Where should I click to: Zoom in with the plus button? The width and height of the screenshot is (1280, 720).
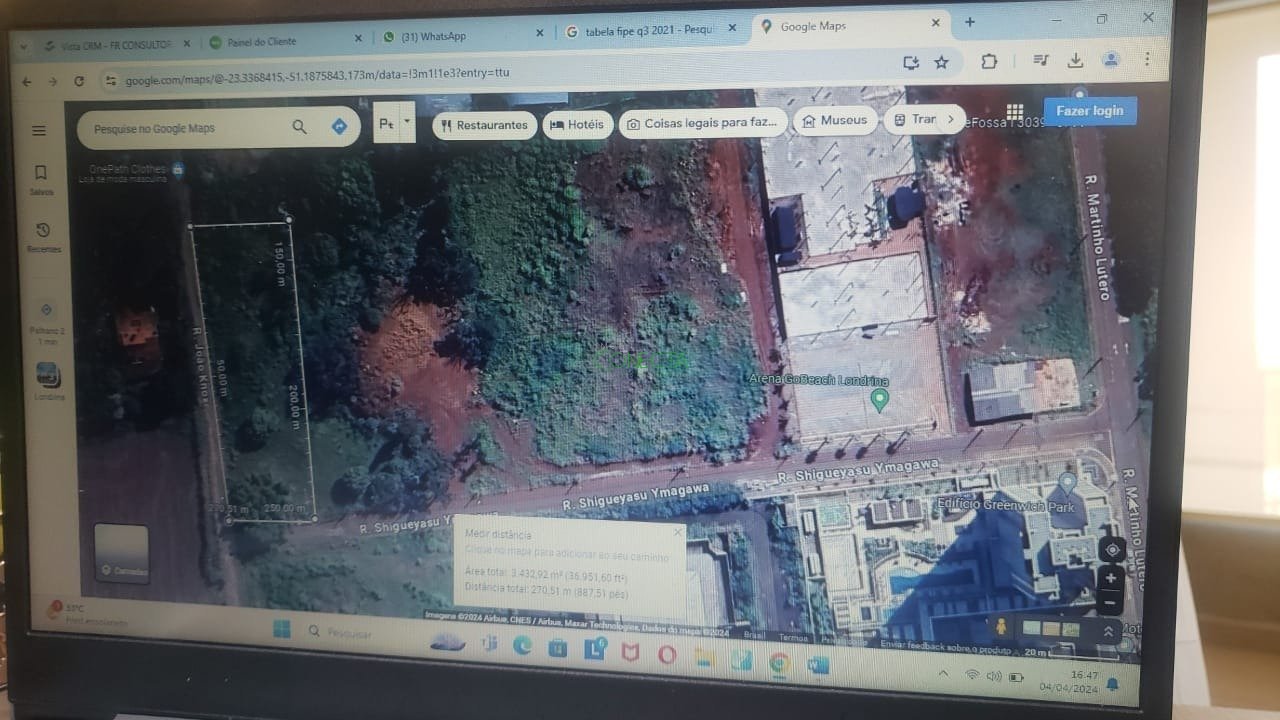[x=1111, y=578]
